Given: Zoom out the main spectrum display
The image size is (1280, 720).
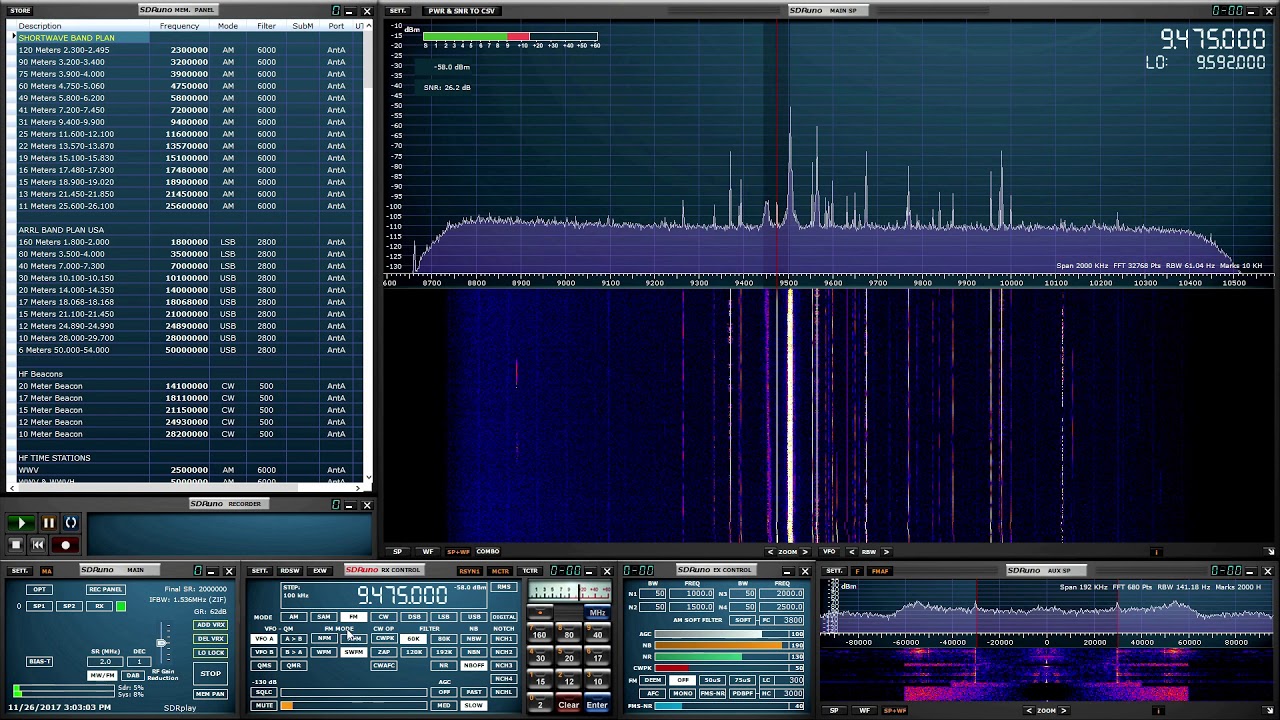Looking at the screenshot, I should point(770,552).
